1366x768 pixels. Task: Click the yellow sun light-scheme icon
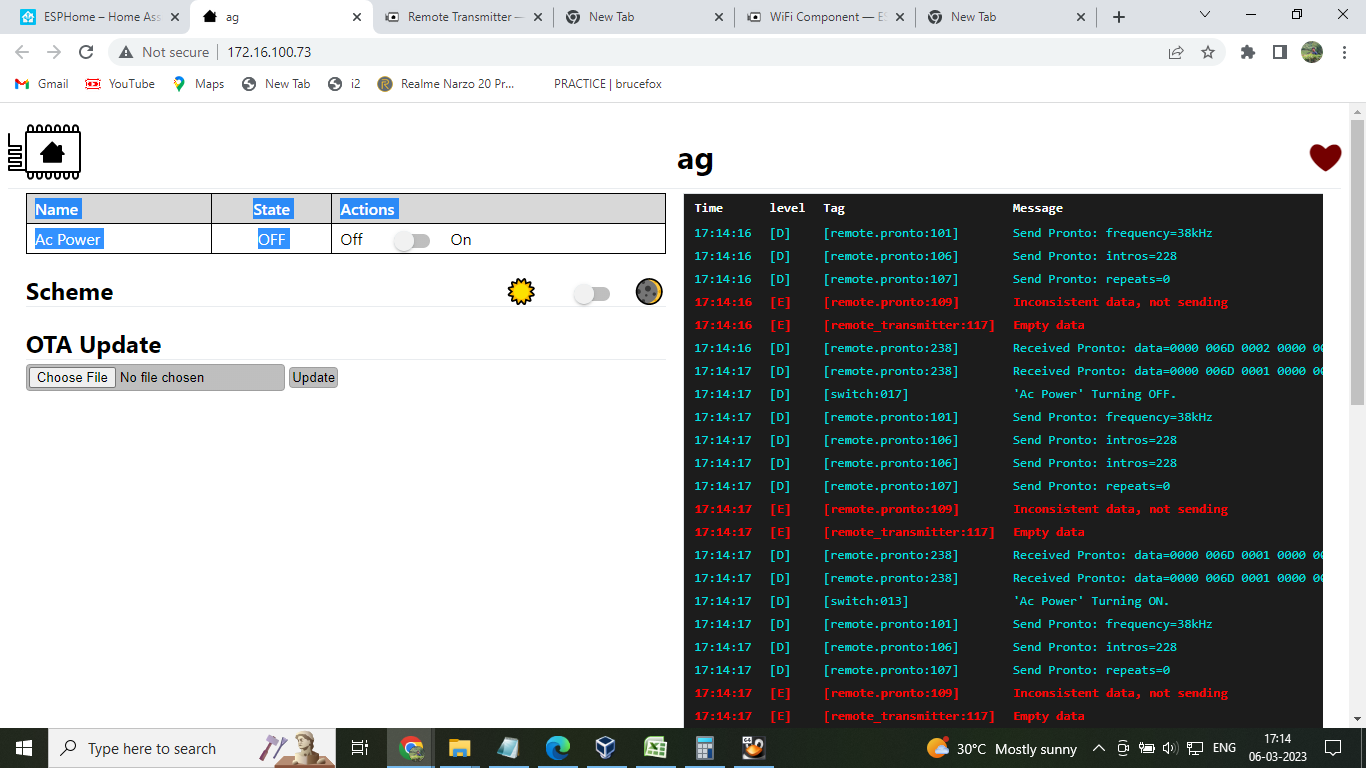pyautogui.click(x=521, y=292)
